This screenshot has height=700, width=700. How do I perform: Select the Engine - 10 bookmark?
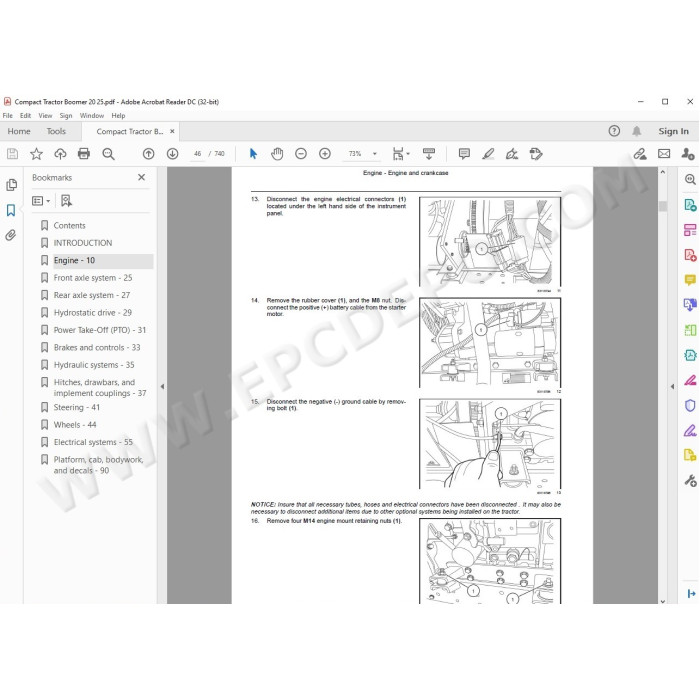[74, 260]
